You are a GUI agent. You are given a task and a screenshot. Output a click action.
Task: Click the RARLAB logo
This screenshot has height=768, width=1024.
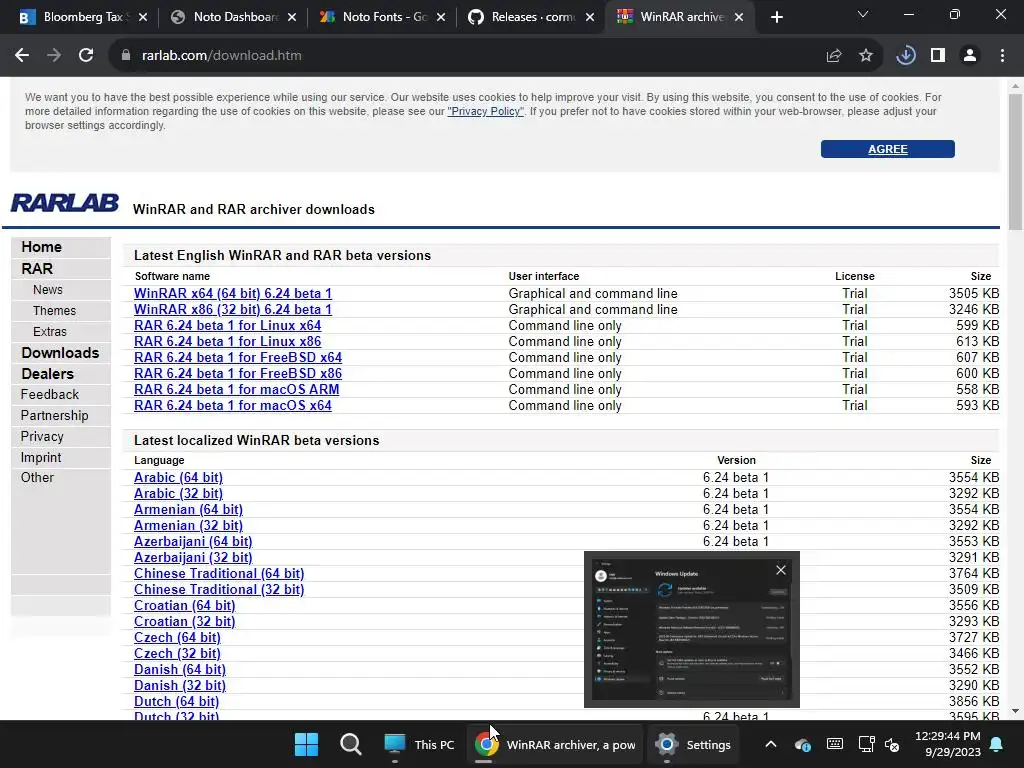(65, 202)
